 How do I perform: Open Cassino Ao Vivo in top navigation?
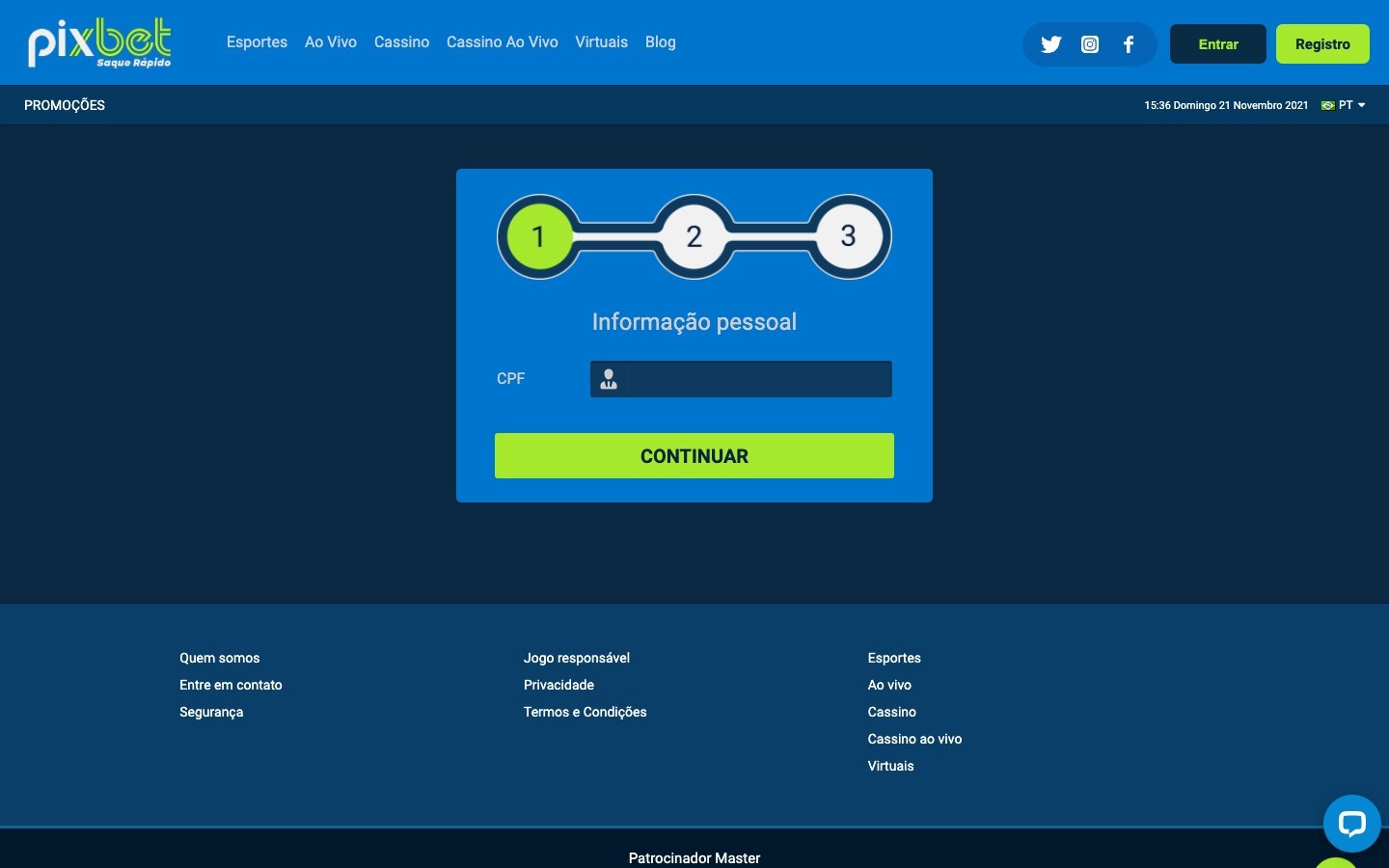pos(503,42)
